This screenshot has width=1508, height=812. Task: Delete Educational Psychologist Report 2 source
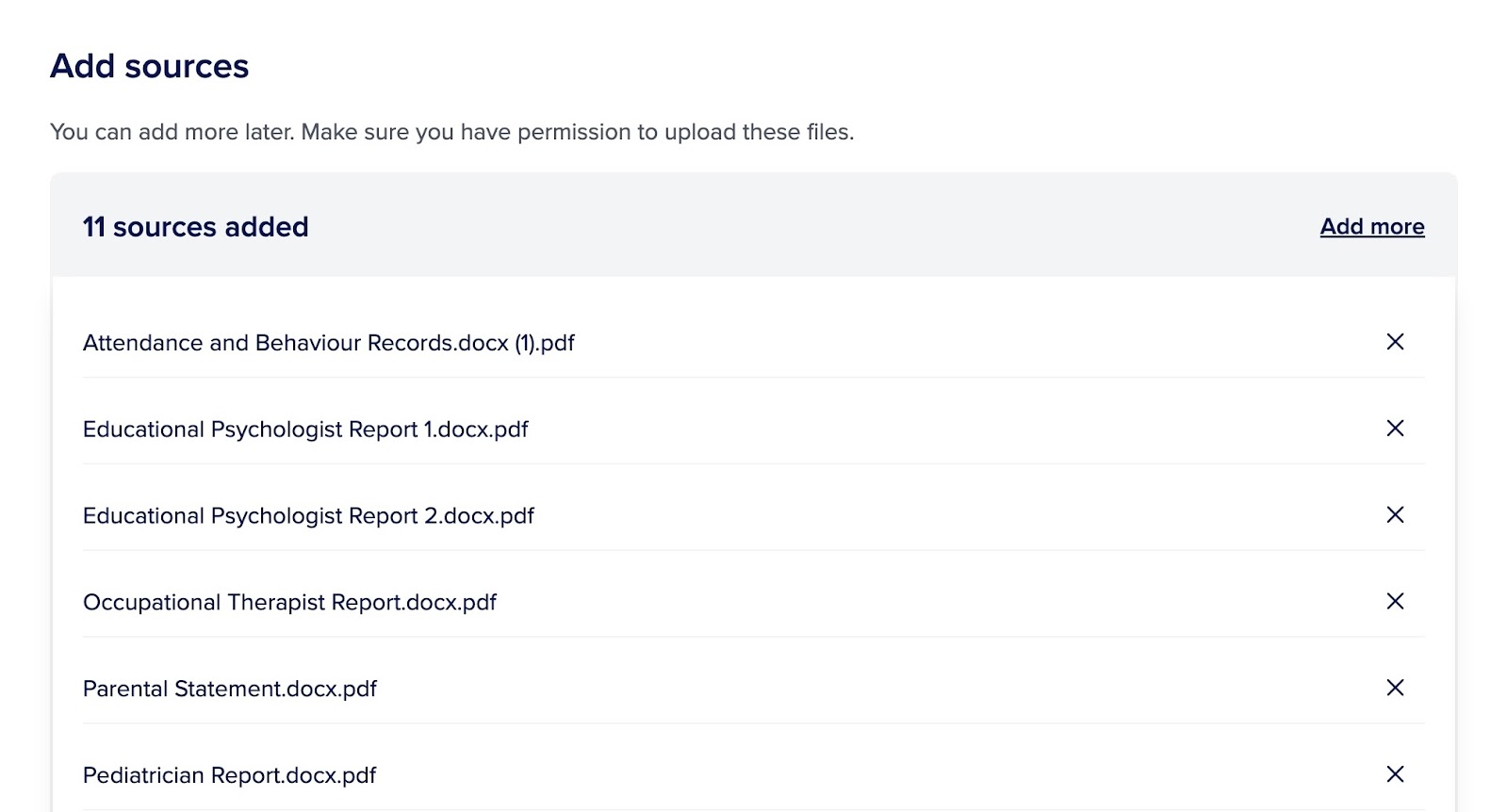1395,515
